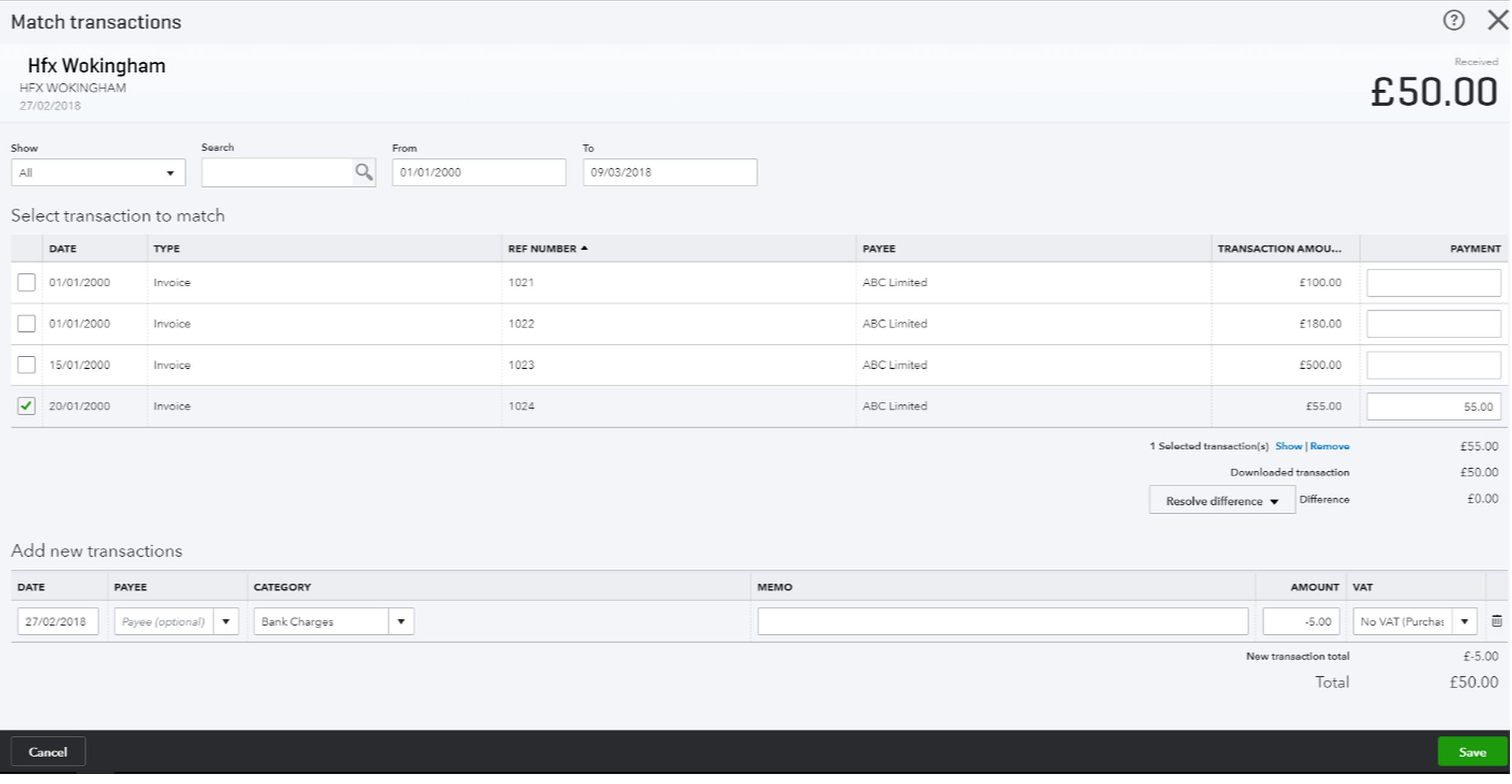Click the No VAT (Purchas VAT field
This screenshot has width=1512, height=784.
pyautogui.click(x=1403, y=621)
